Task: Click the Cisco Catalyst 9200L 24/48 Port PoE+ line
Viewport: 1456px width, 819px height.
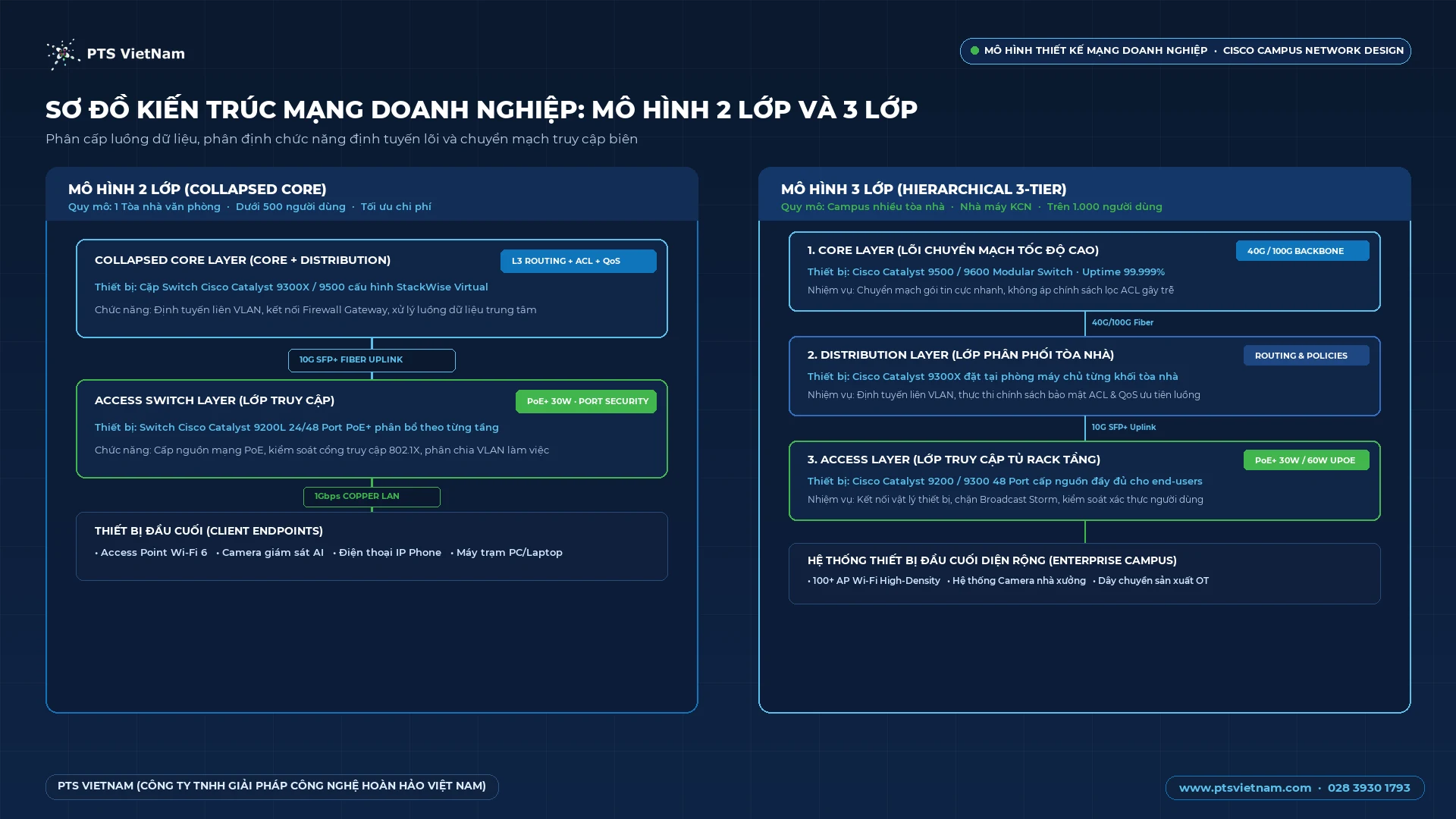Action: (x=297, y=428)
